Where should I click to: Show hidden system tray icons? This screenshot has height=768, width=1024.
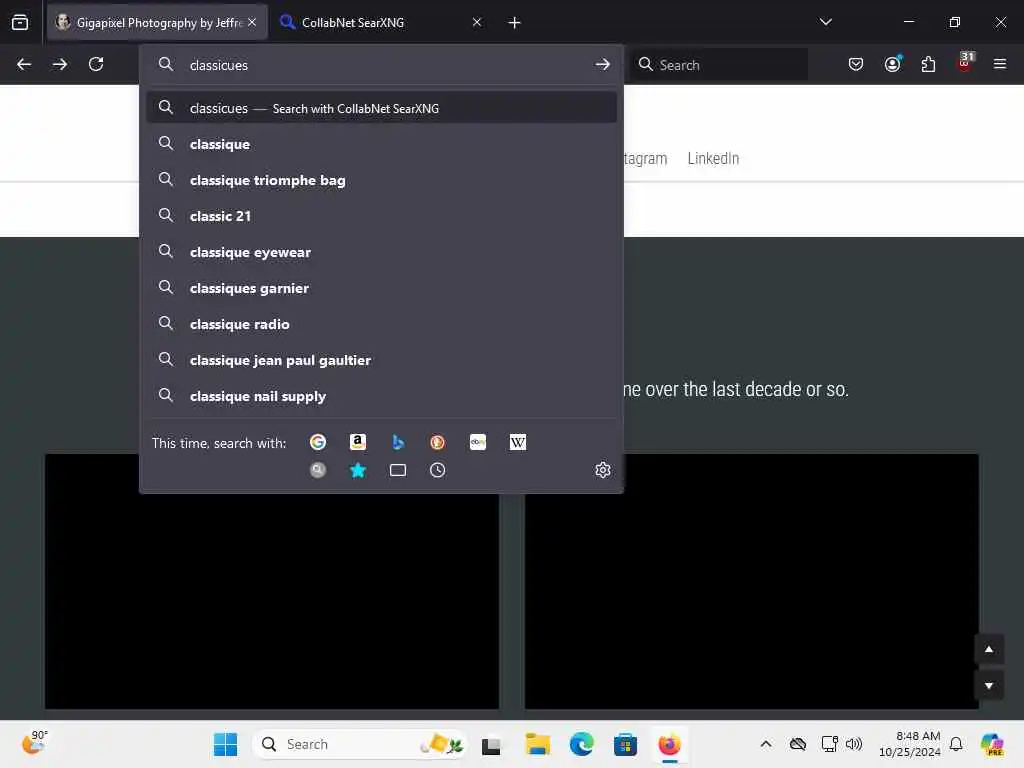pyautogui.click(x=766, y=744)
